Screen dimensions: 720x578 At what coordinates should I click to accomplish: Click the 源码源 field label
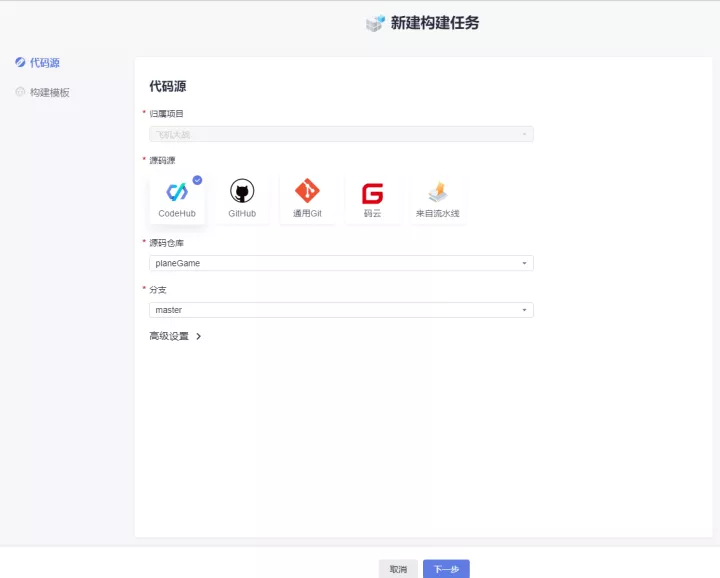pyautogui.click(x=162, y=160)
